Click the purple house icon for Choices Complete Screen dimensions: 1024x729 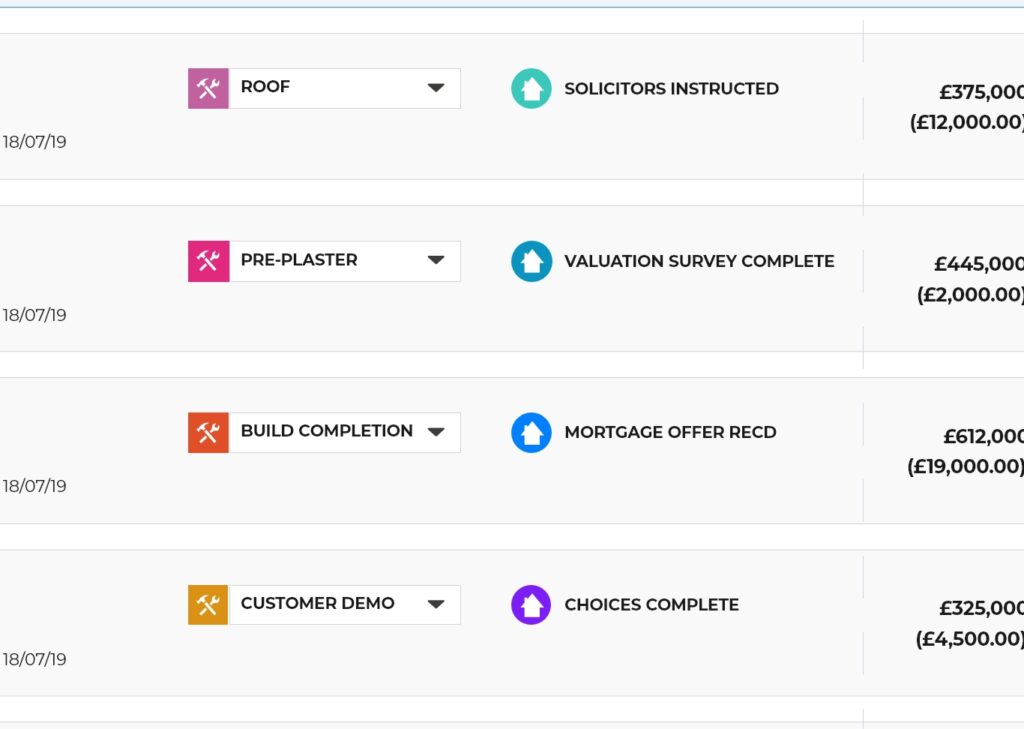point(531,605)
